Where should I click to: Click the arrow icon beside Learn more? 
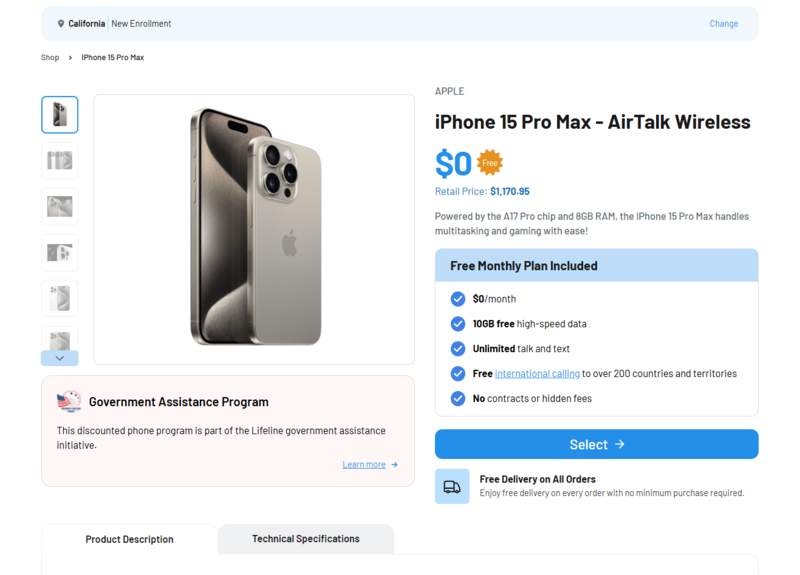395,465
